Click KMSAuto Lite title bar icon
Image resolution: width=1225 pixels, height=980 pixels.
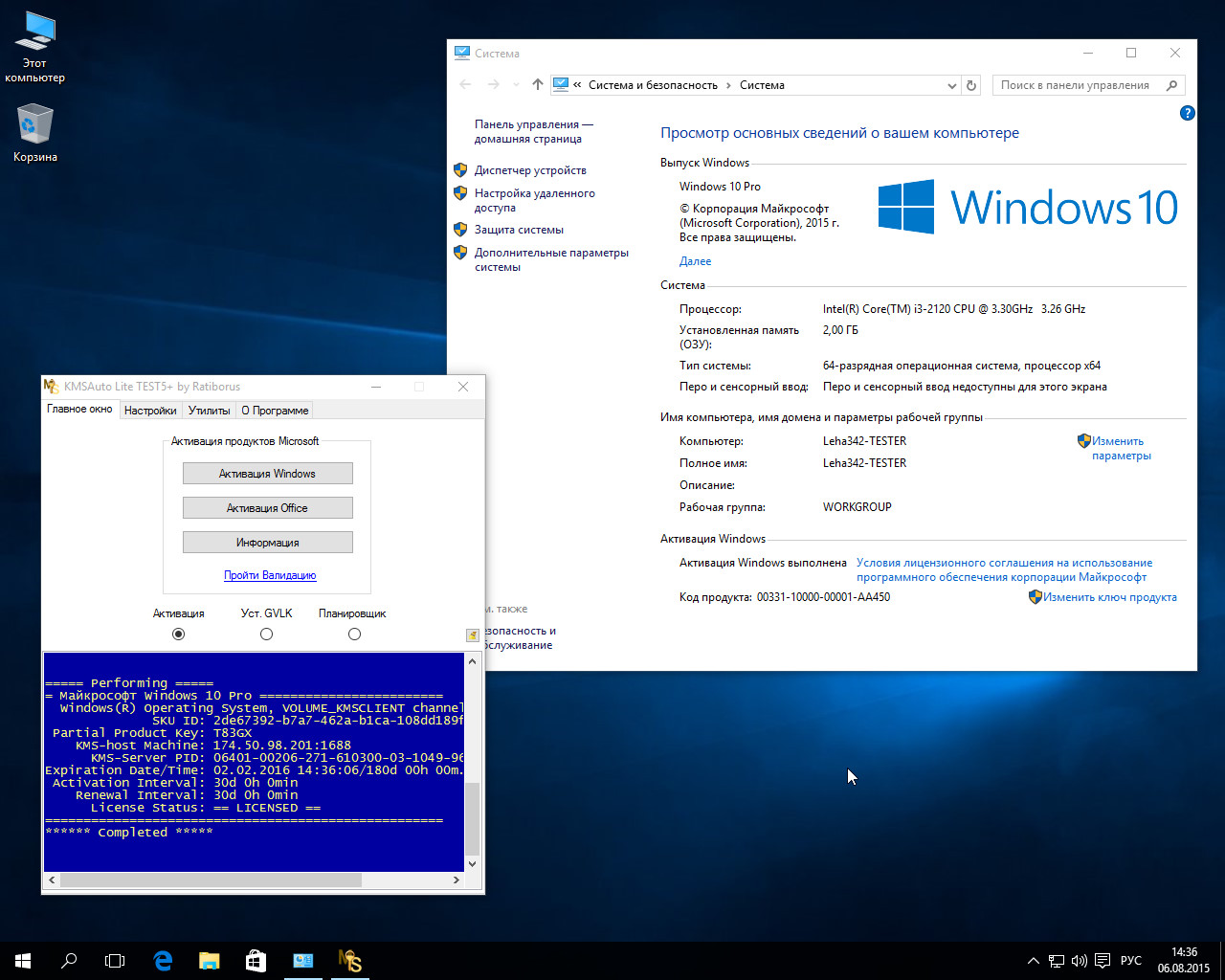point(52,387)
